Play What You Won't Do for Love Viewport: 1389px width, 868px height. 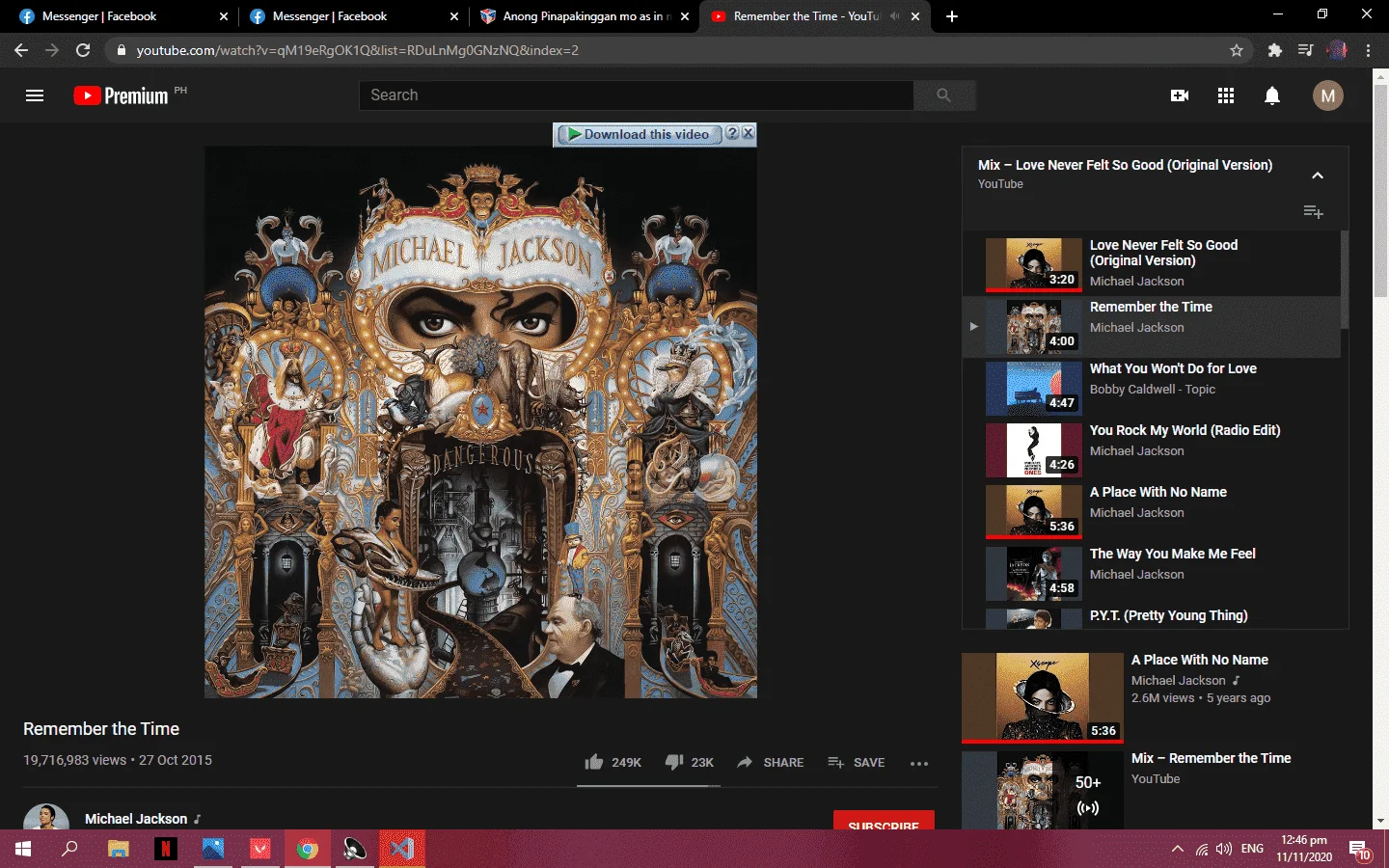point(1152,387)
